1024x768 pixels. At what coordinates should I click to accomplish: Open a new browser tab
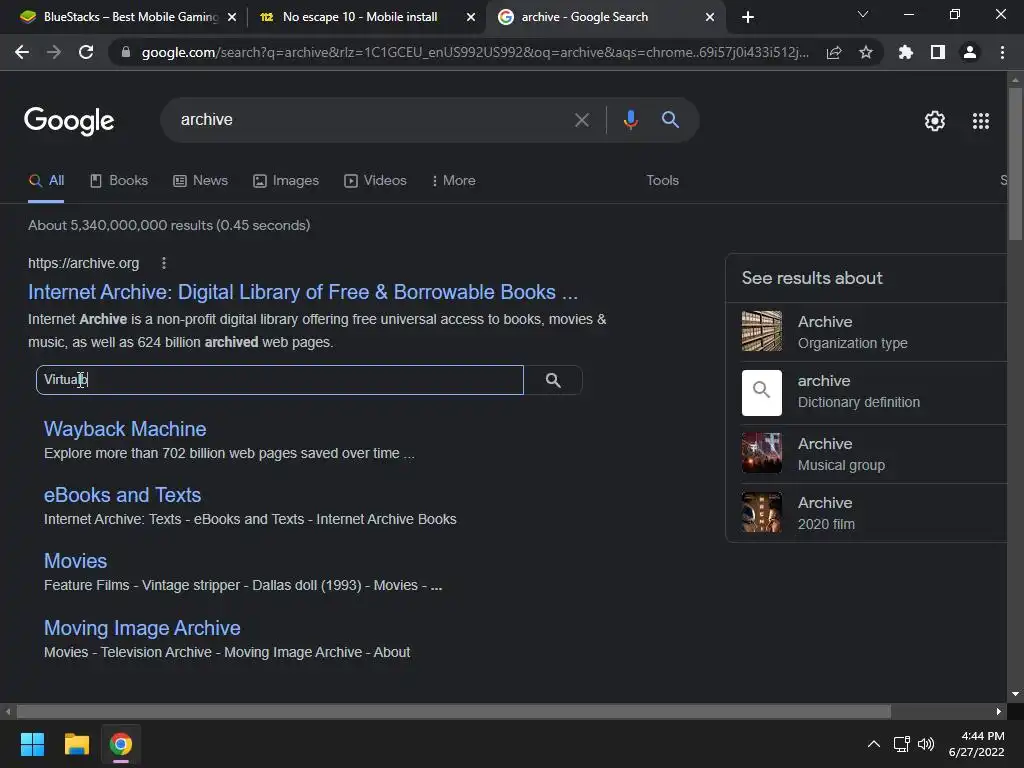748,17
